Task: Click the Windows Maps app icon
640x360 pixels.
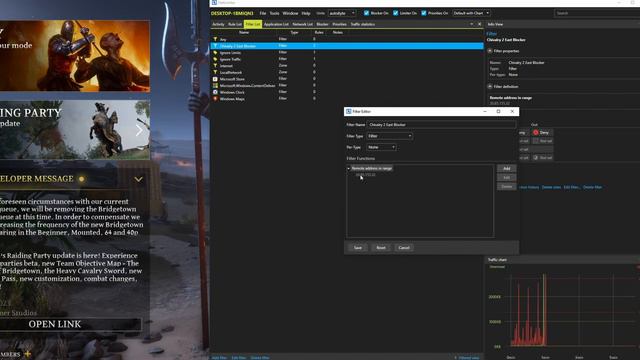Action: coord(215,99)
